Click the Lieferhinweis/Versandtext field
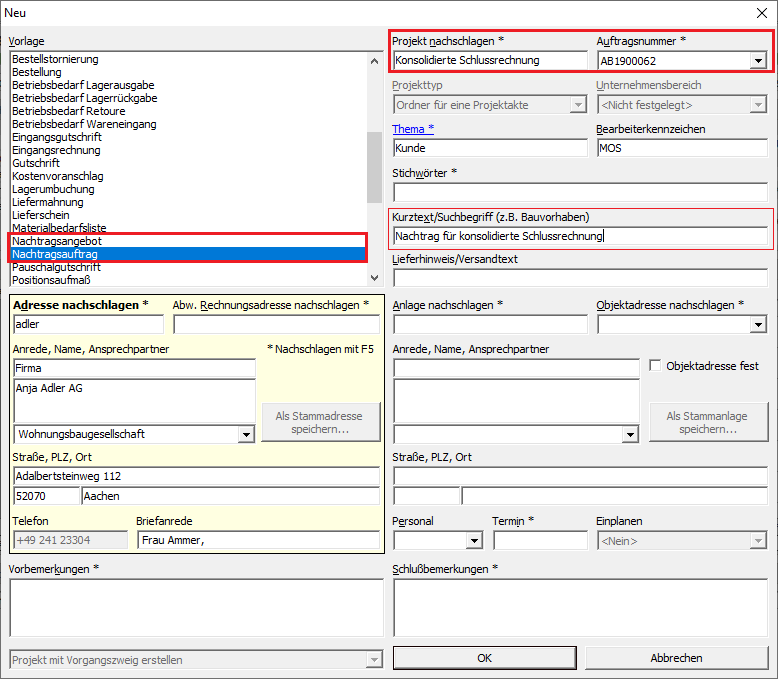The width and height of the screenshot is (778, 679). pos(580,279)
